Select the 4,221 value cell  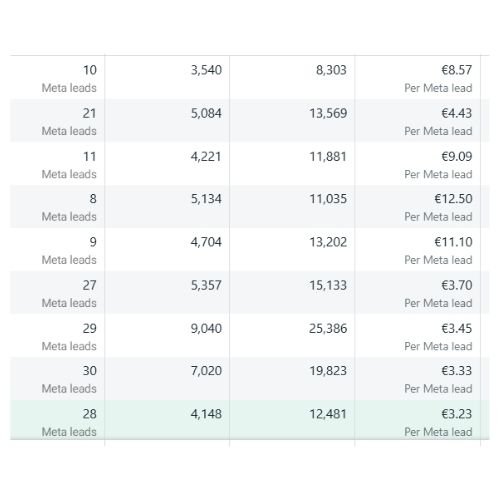click(x=167, y=164)
